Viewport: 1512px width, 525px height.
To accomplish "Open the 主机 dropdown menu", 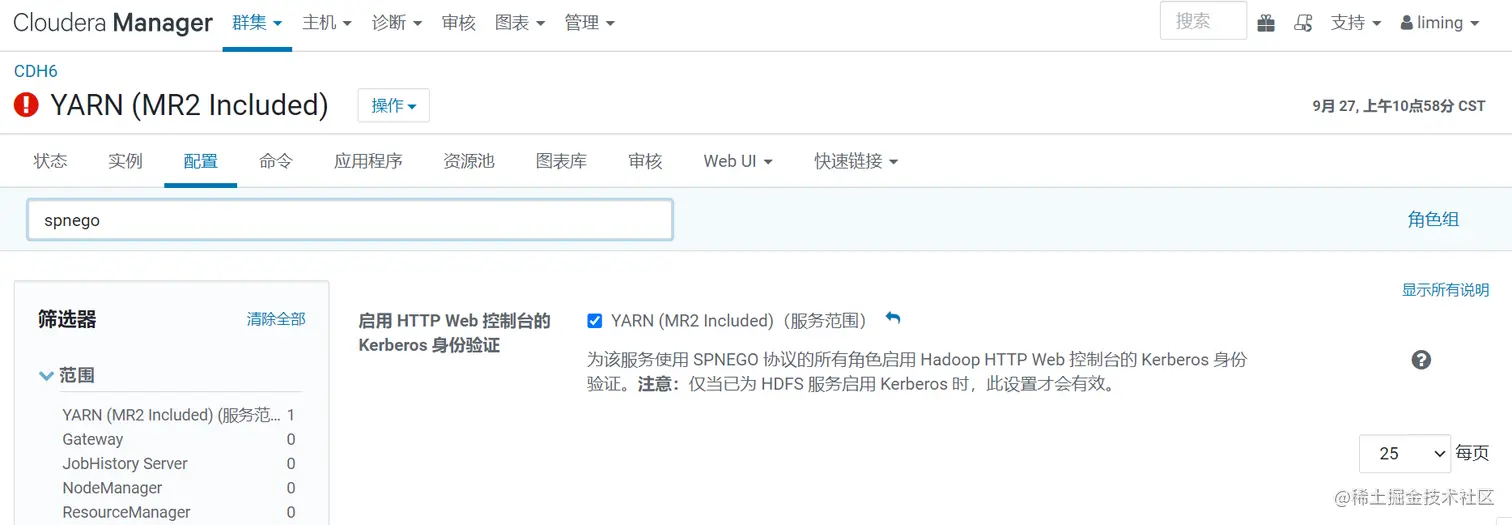I will (327, 23).
